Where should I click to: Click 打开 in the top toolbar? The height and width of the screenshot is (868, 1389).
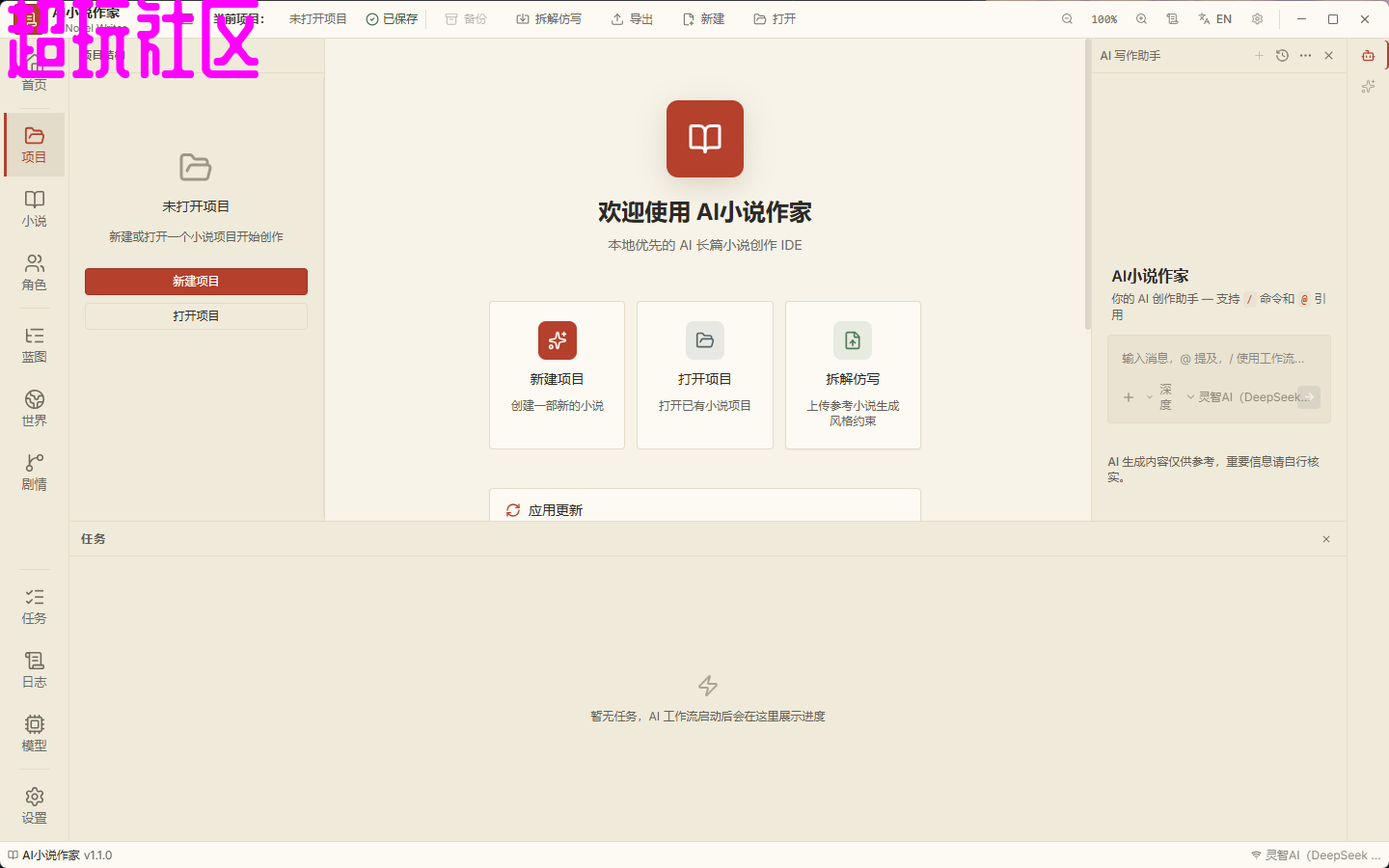tap(775, 19)
